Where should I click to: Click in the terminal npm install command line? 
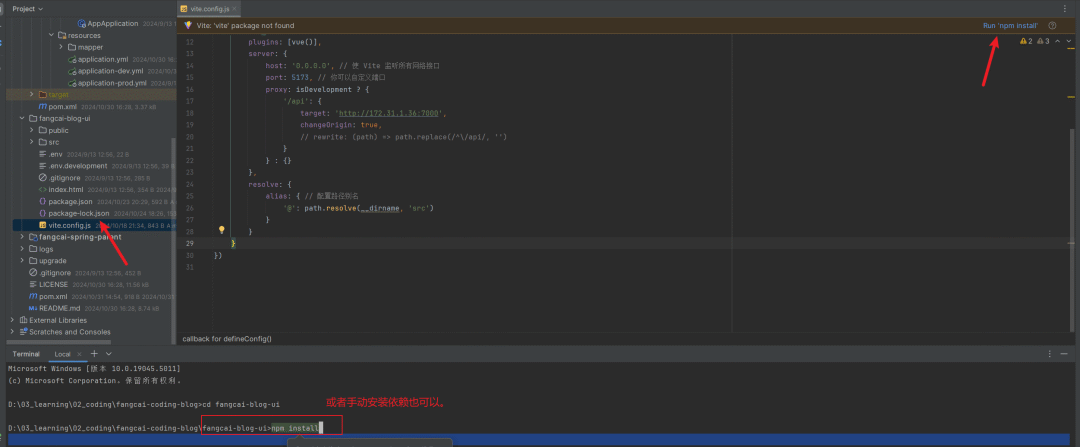click(295, 428)
